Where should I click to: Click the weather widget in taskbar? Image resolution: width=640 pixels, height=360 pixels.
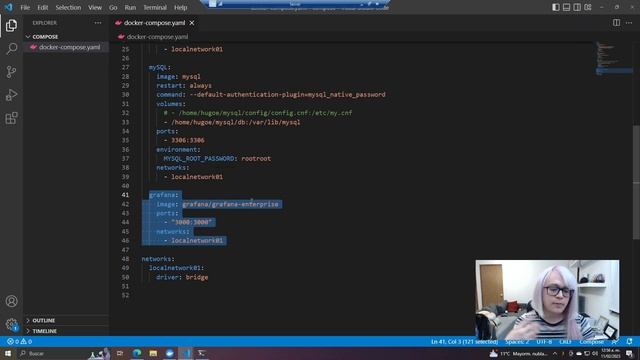point(518,353)
